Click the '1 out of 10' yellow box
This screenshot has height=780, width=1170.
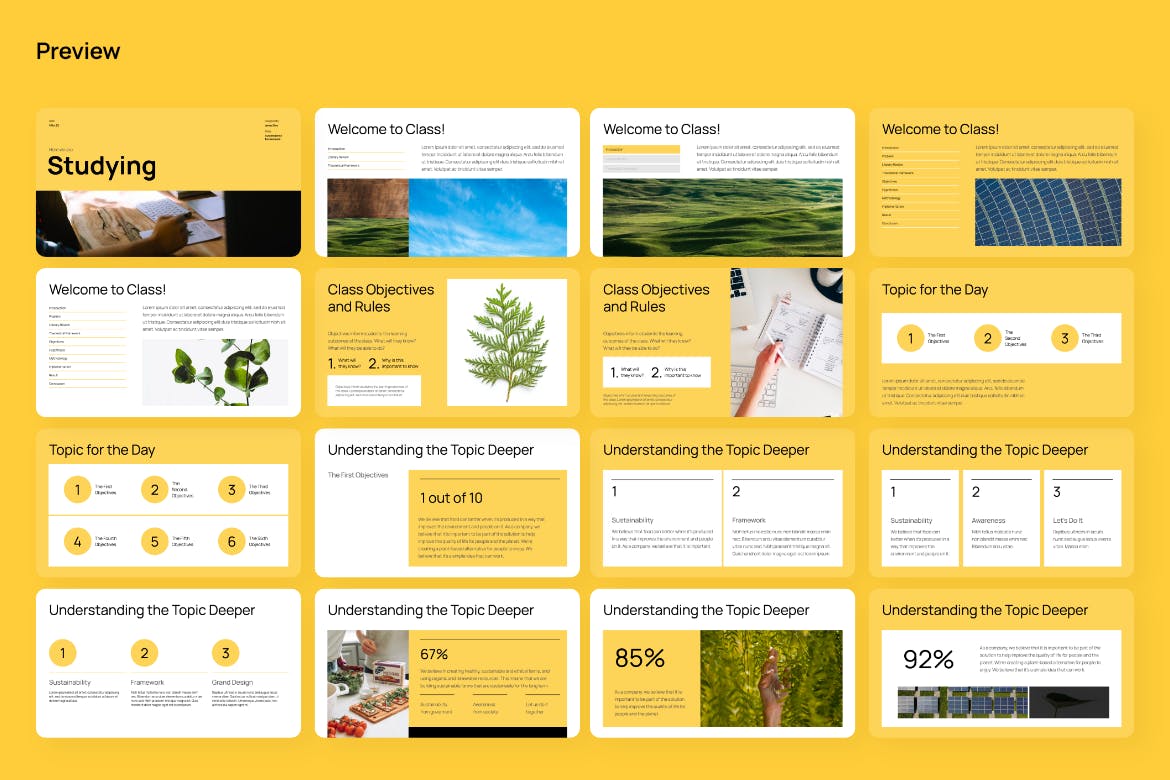coord(488,518)
